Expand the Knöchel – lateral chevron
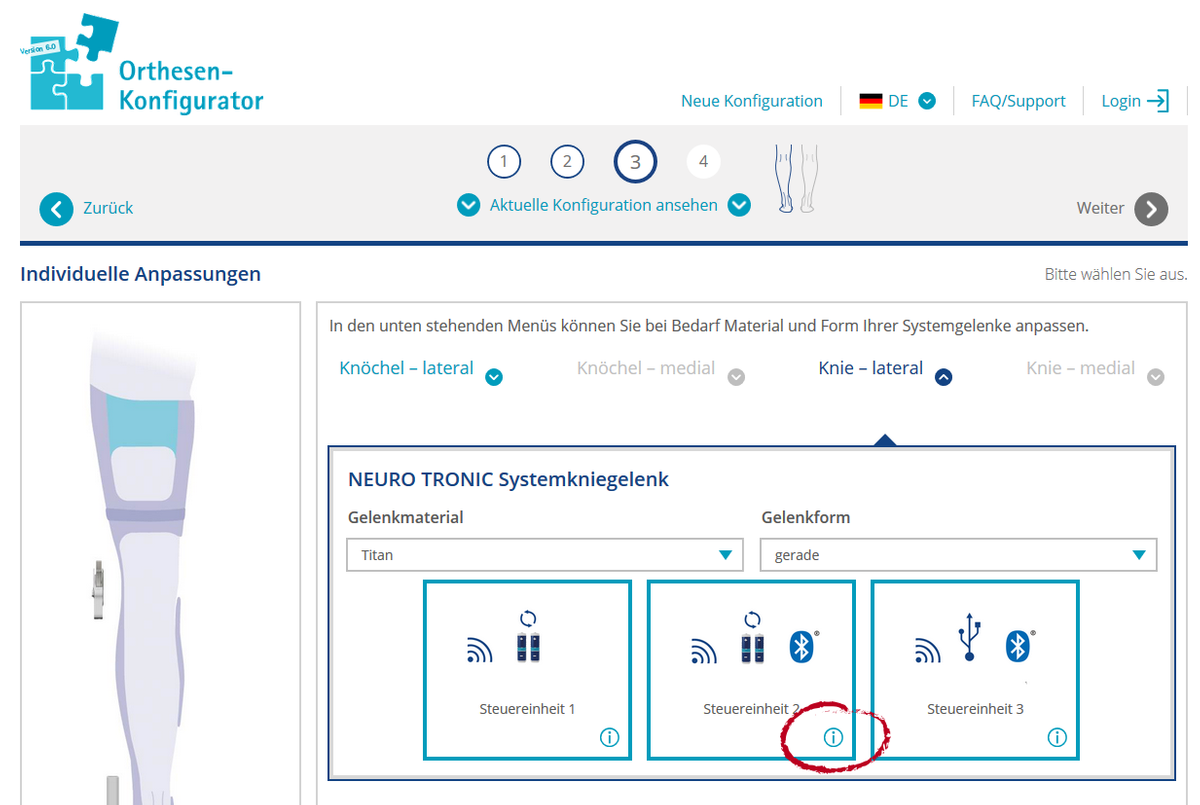Image resolution: width=1200 pixels, height=805 pixels. pyautogui.click(x=493, y=378)
